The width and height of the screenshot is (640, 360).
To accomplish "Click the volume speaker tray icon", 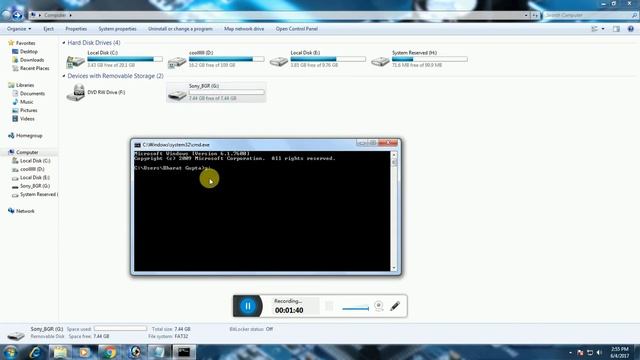I will click(599, 352).
